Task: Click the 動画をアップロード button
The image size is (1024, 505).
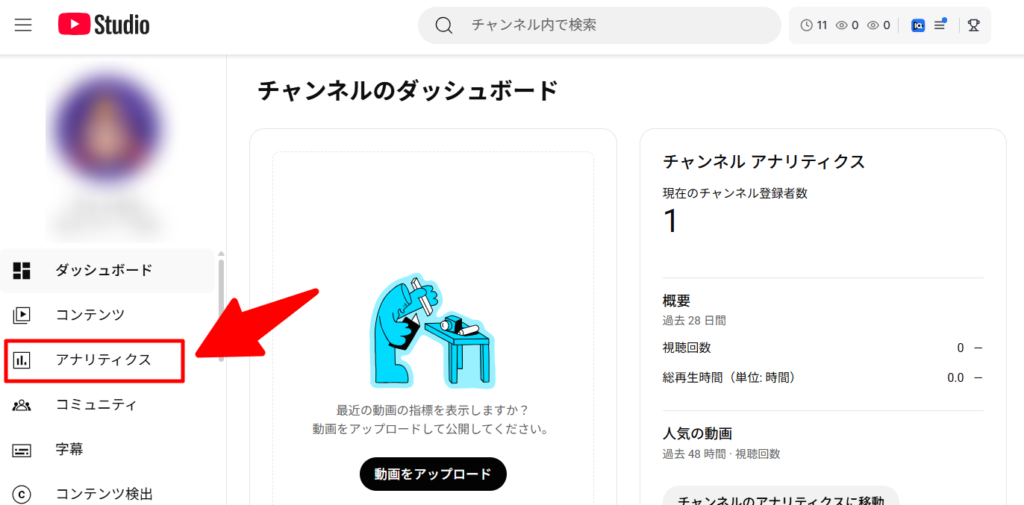Action: click(433, 474)
